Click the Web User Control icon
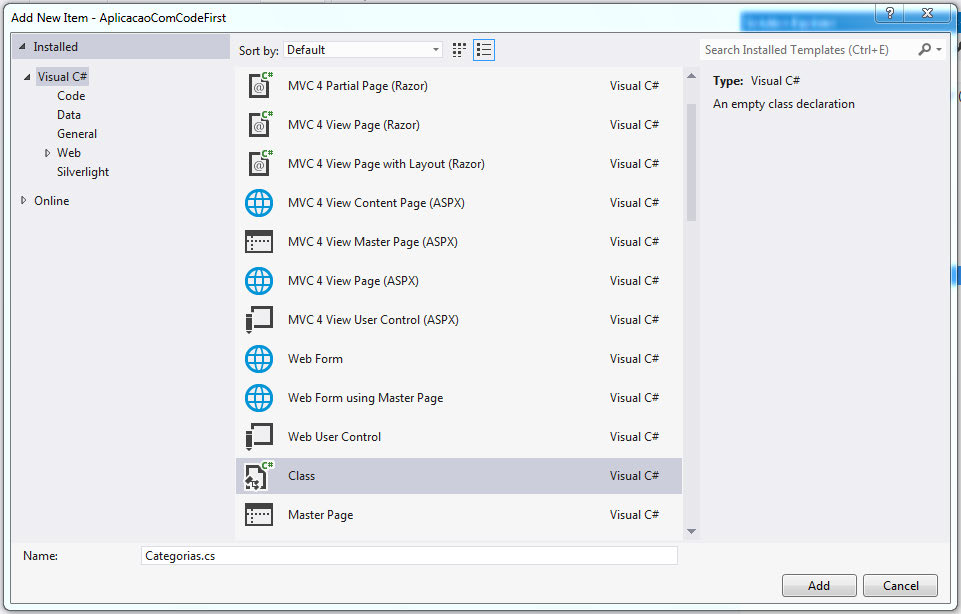961x614 pixels. 259,437
